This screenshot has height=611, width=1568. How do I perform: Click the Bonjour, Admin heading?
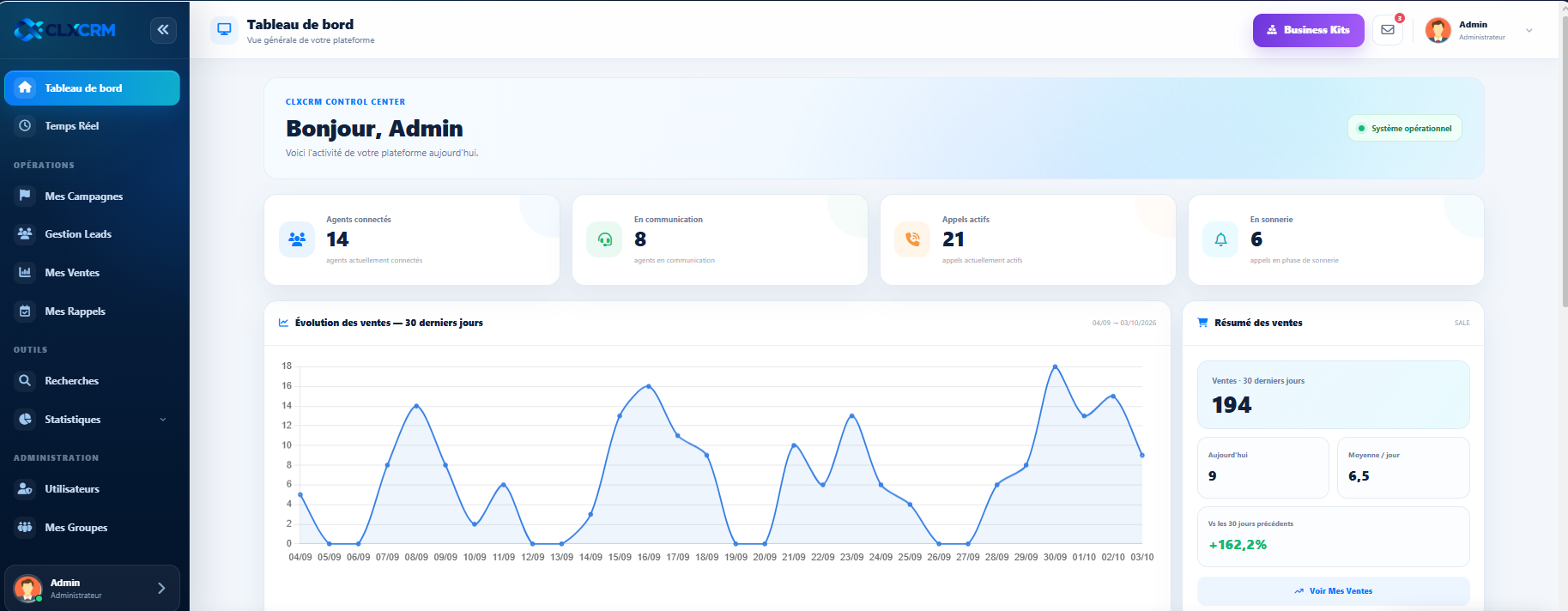374,129
